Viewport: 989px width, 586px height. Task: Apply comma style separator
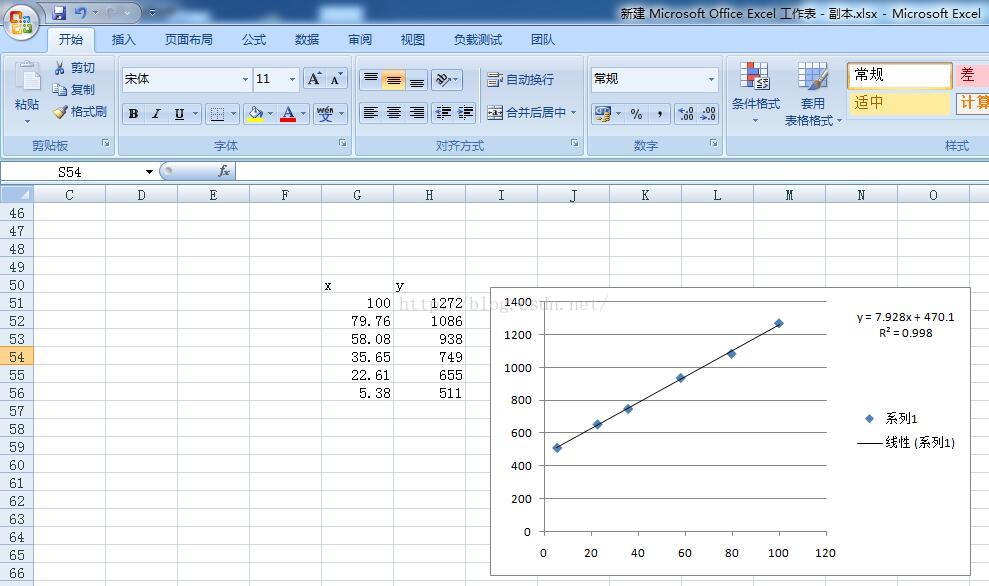pyautogui.click(x=659, y=114)
